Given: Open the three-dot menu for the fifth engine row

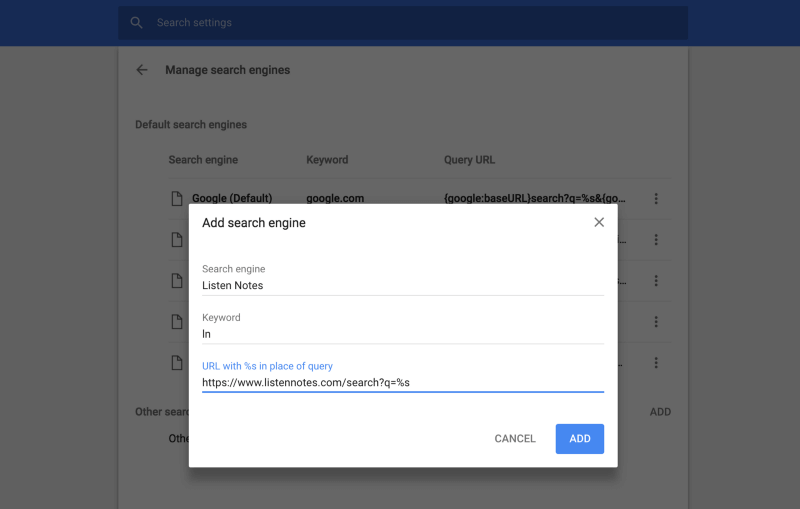Looking at the screenshot, I should click(656, 363).
